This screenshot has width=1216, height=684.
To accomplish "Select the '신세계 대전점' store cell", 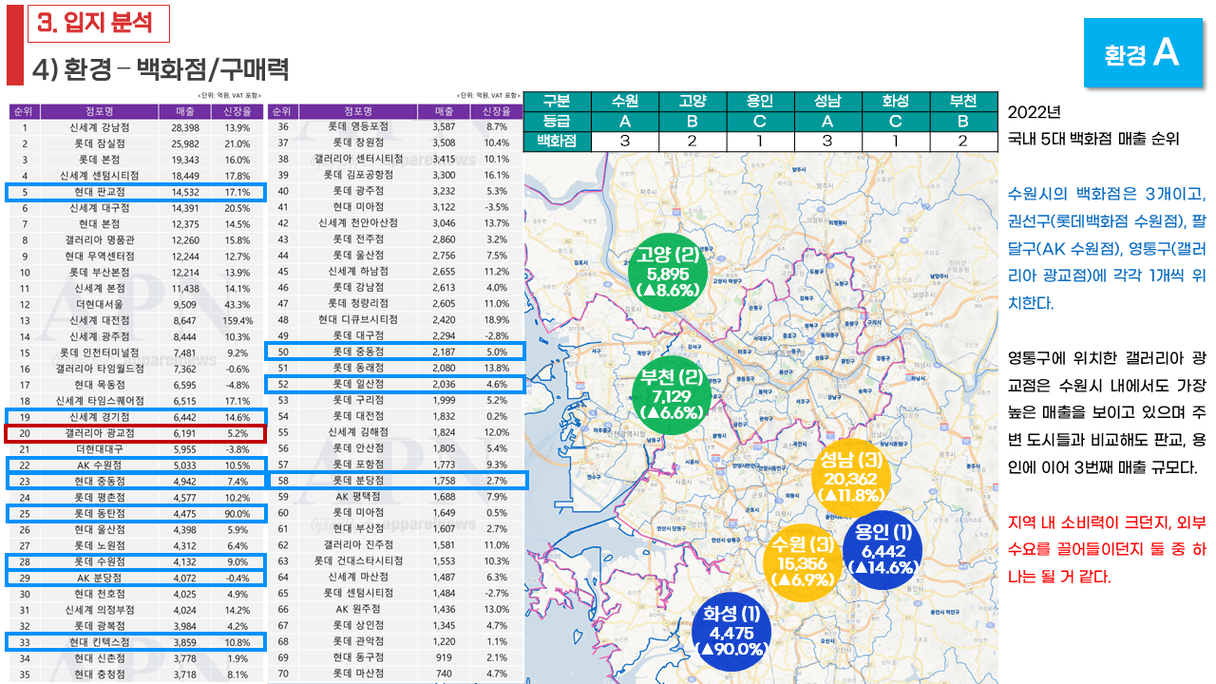I will point(100,320).
